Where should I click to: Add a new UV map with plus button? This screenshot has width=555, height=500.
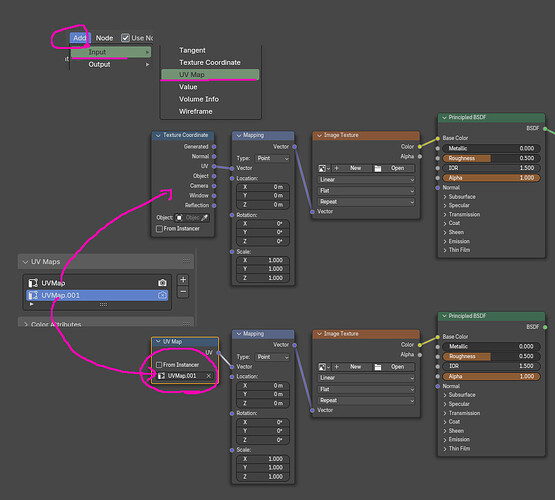coord(183,280)
